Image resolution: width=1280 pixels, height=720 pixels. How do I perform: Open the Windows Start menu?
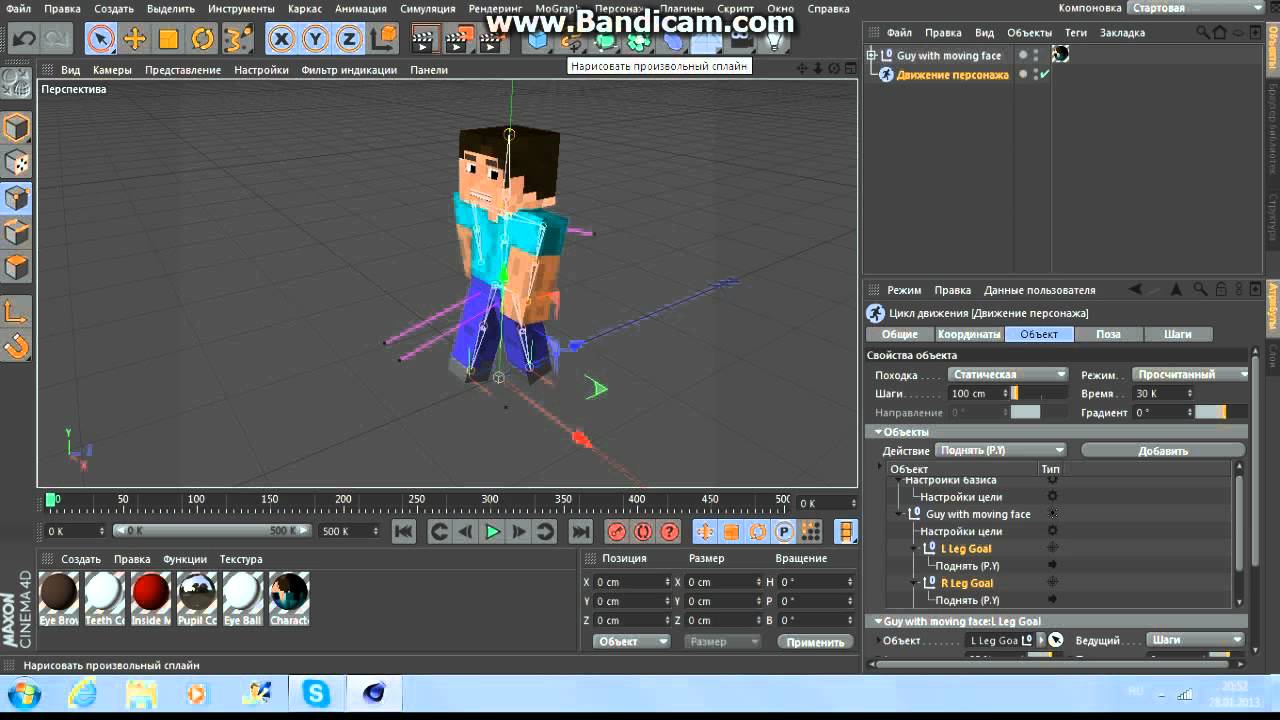(24, 692)
